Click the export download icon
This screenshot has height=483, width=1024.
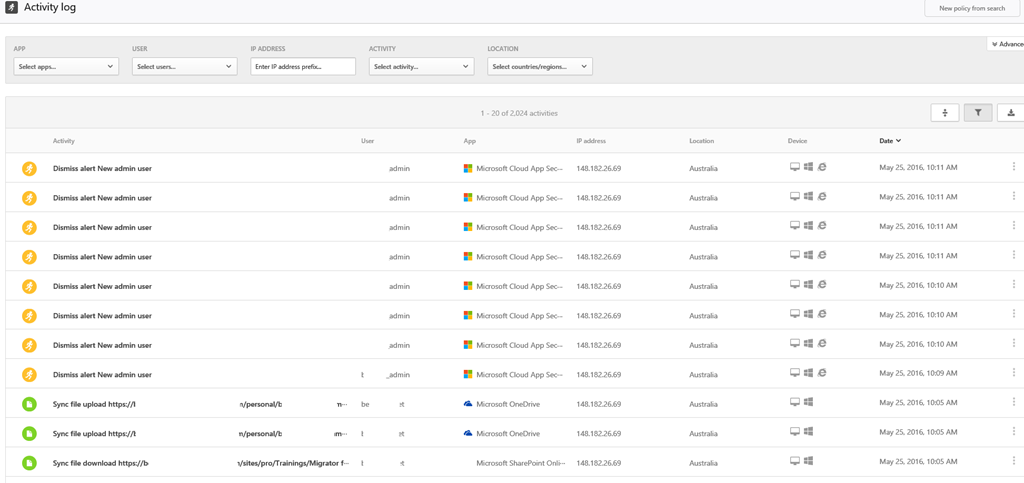pyautogui.click(x=1010, y=113)
